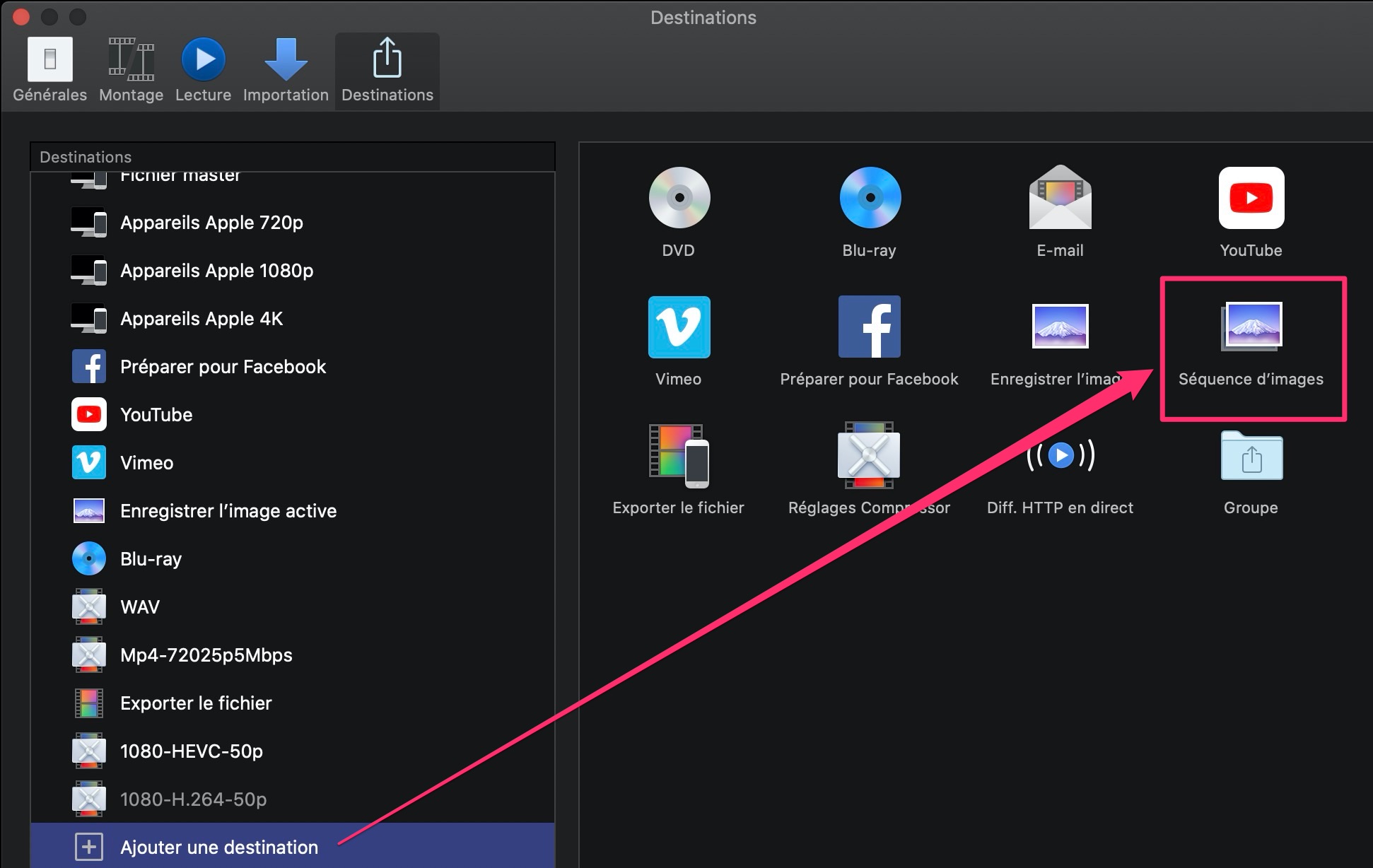
Task: Click the Enregistrer l'image icon in the grid
Action: 1060,326
